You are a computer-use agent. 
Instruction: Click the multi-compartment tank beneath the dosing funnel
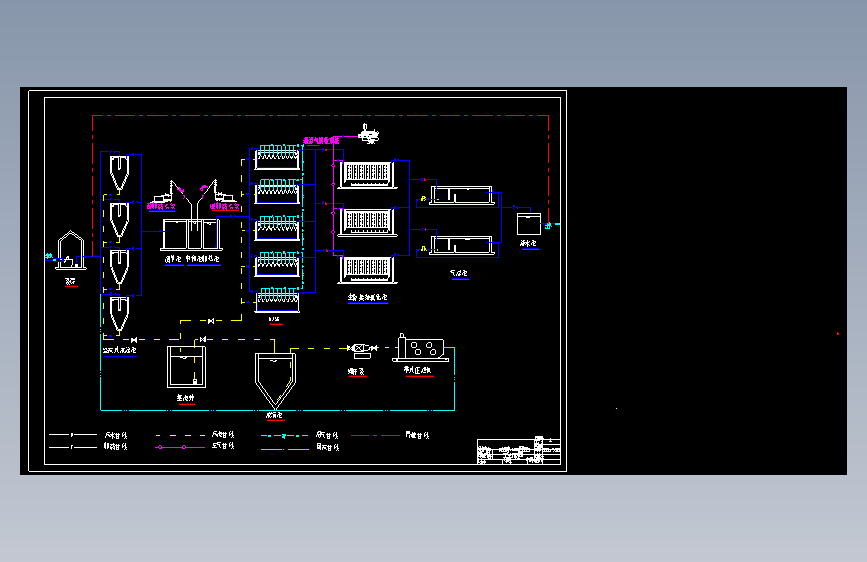coord(192,235)
